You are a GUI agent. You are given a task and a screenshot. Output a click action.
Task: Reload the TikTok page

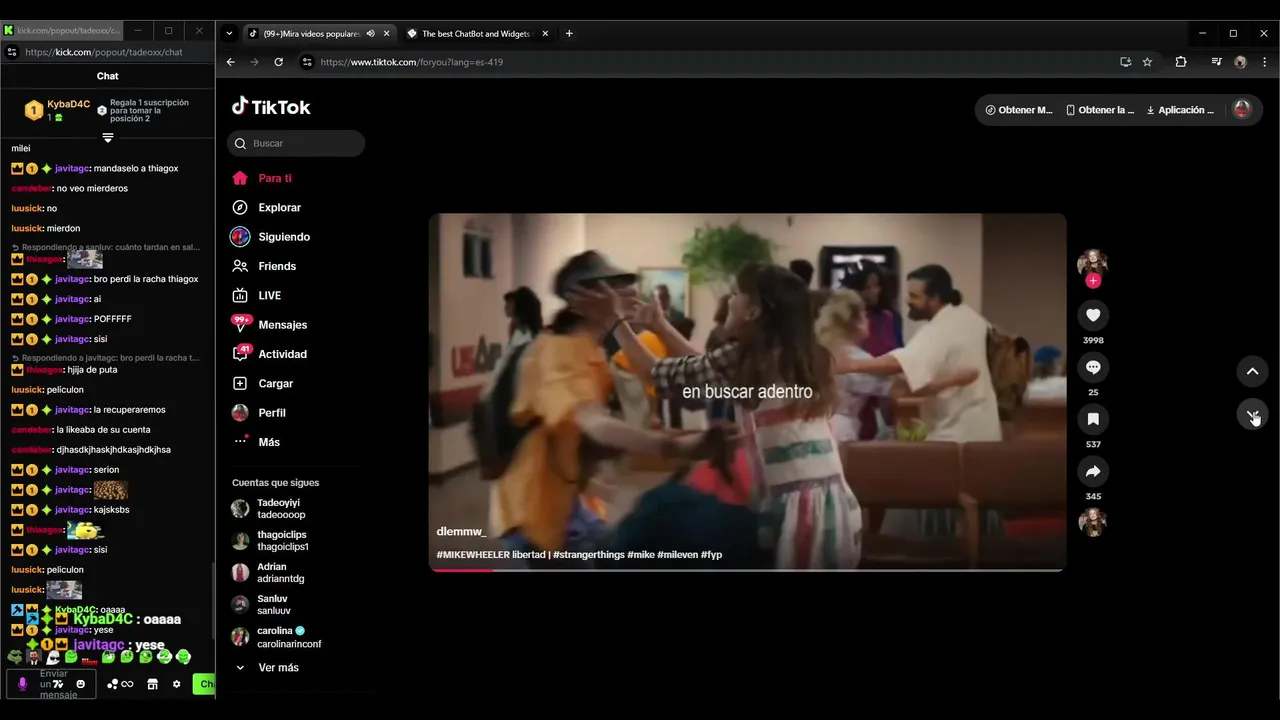[x=278, y=62]
